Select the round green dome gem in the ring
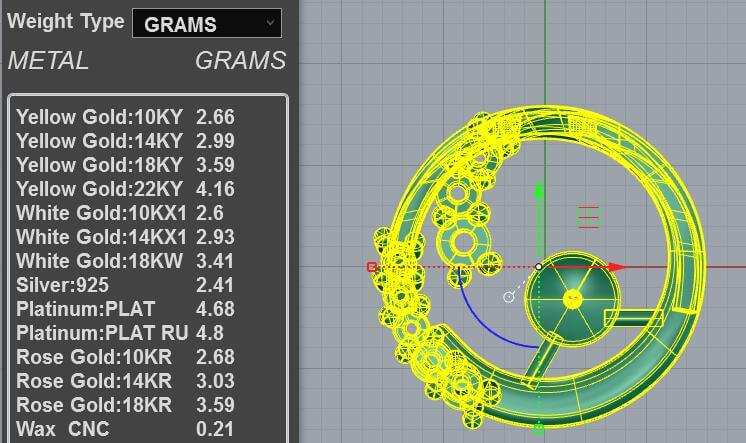This screenshot has width=746, height=443. (x=572, y=298)
